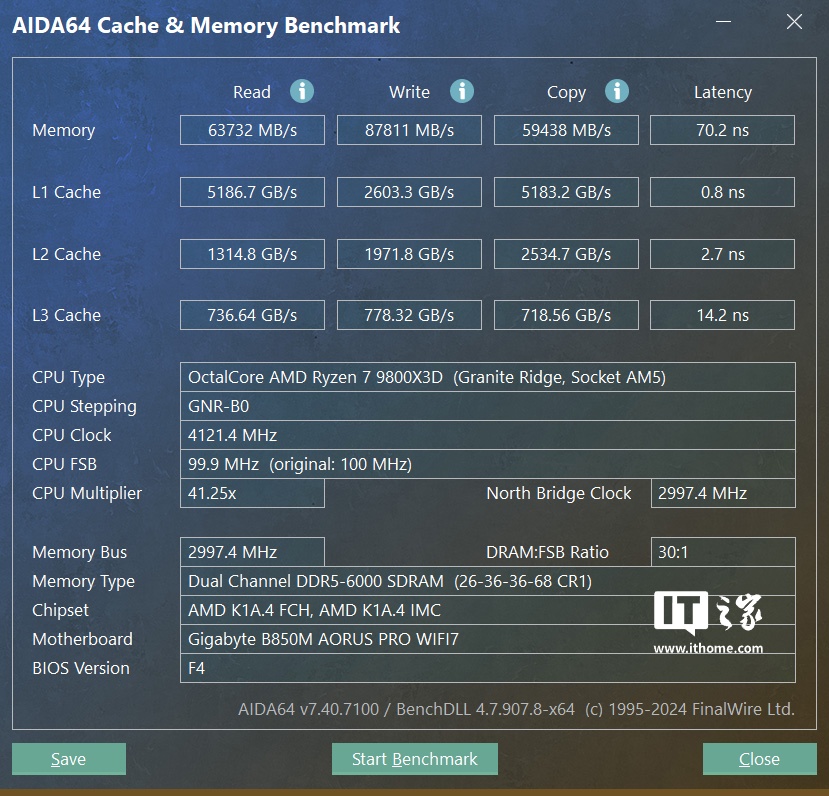This screenshot has height=796, width=829.
Task: Click the North Bridge Clock value field
Action: point(722,493)
